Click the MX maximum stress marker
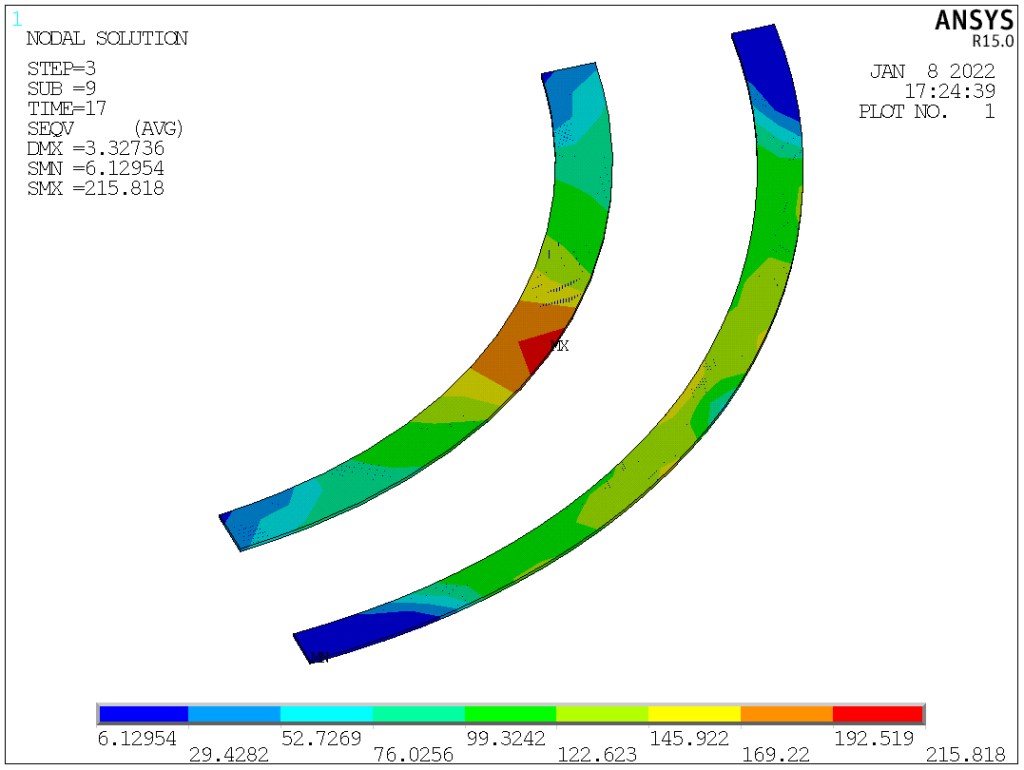The height and width of the screenshot is (770, 1024). tap(560, 346)
